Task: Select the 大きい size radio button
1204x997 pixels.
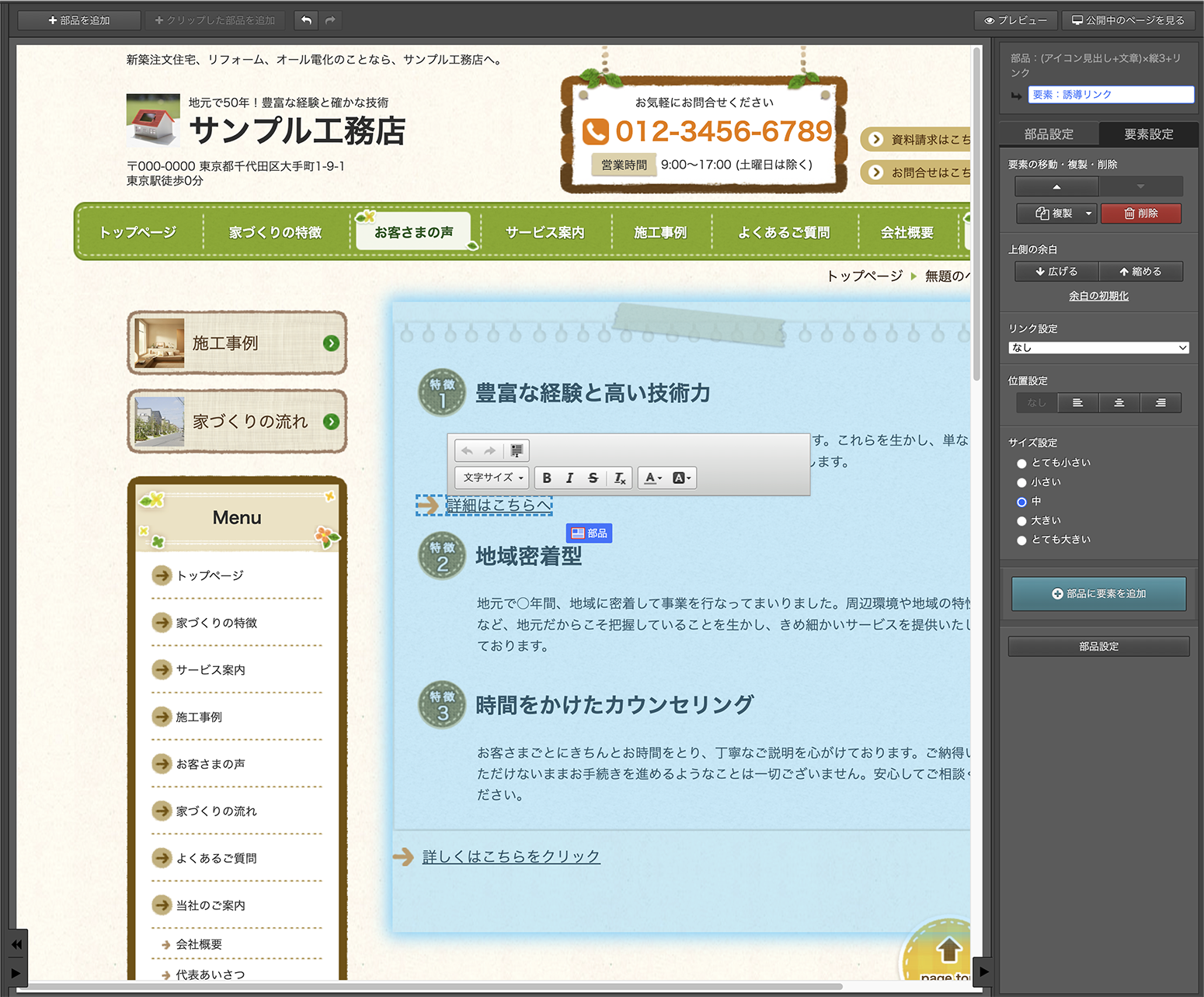Action: 1021,521
